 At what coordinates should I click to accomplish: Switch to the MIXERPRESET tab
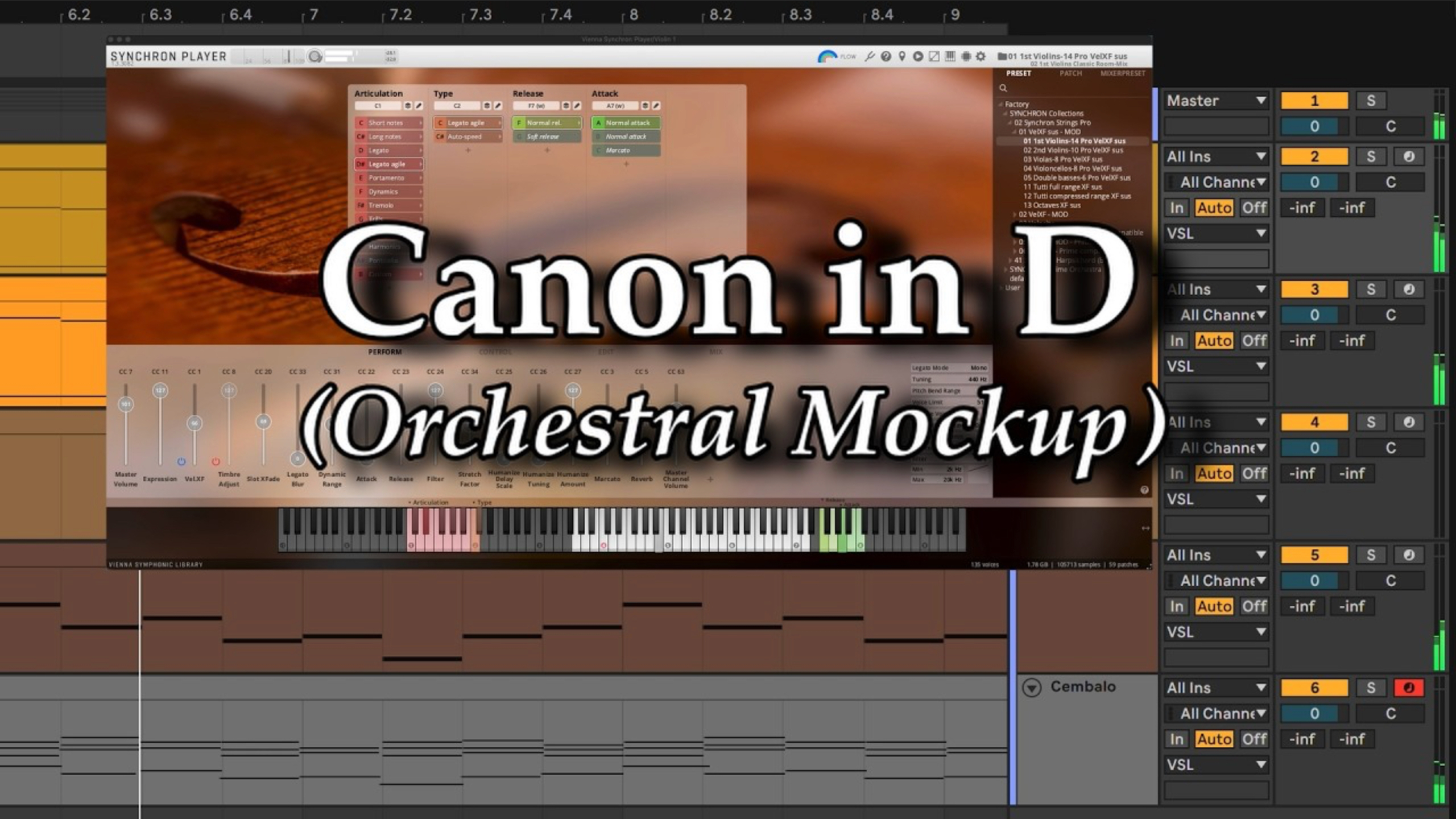click(x=1122, y=73)
